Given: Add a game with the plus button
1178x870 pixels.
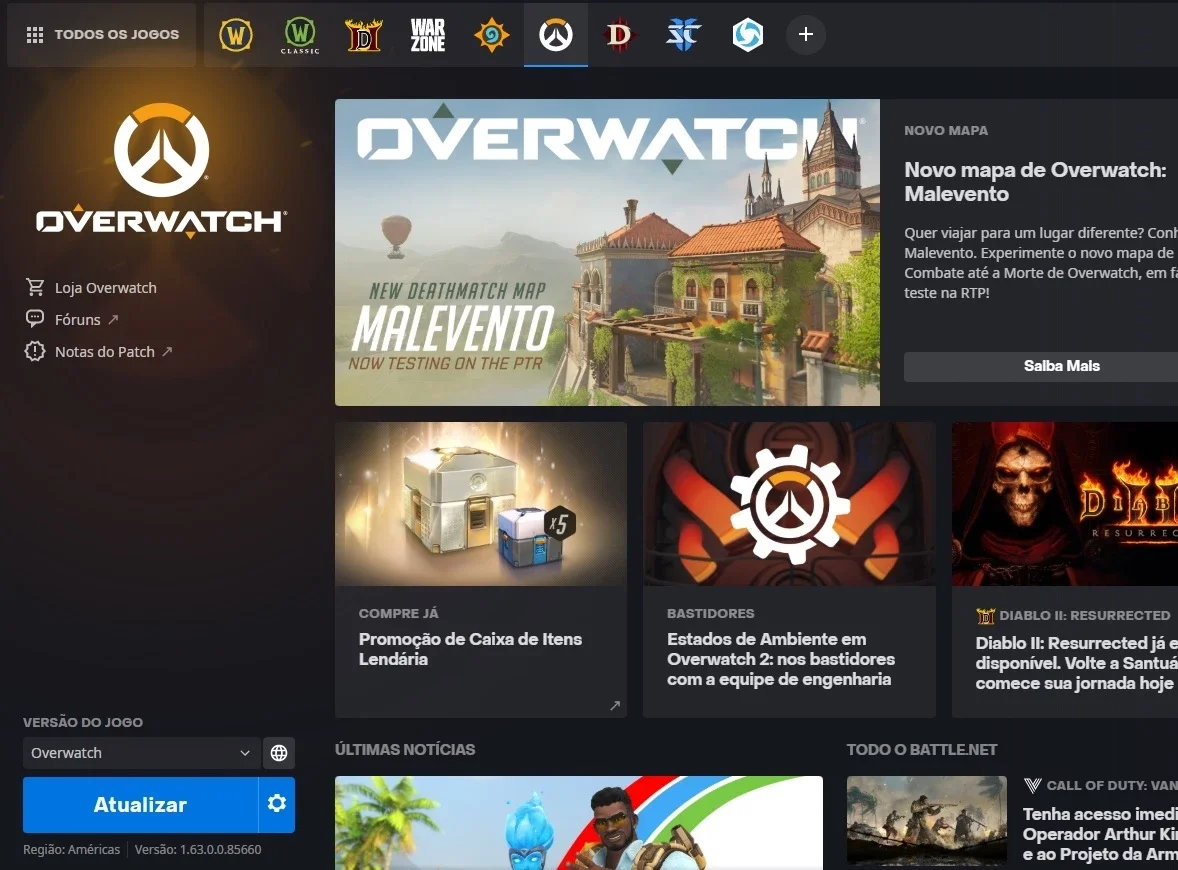Looking at the screenshot, I should click(x=805, y=35).
